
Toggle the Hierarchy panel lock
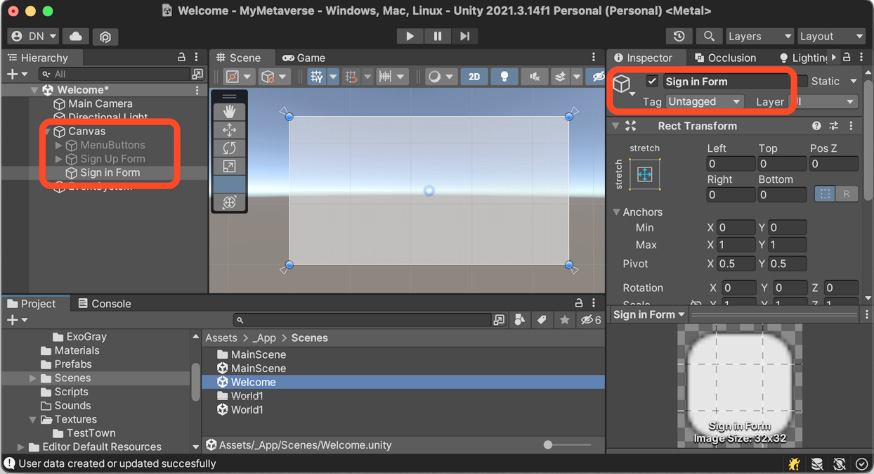[181, 57]
